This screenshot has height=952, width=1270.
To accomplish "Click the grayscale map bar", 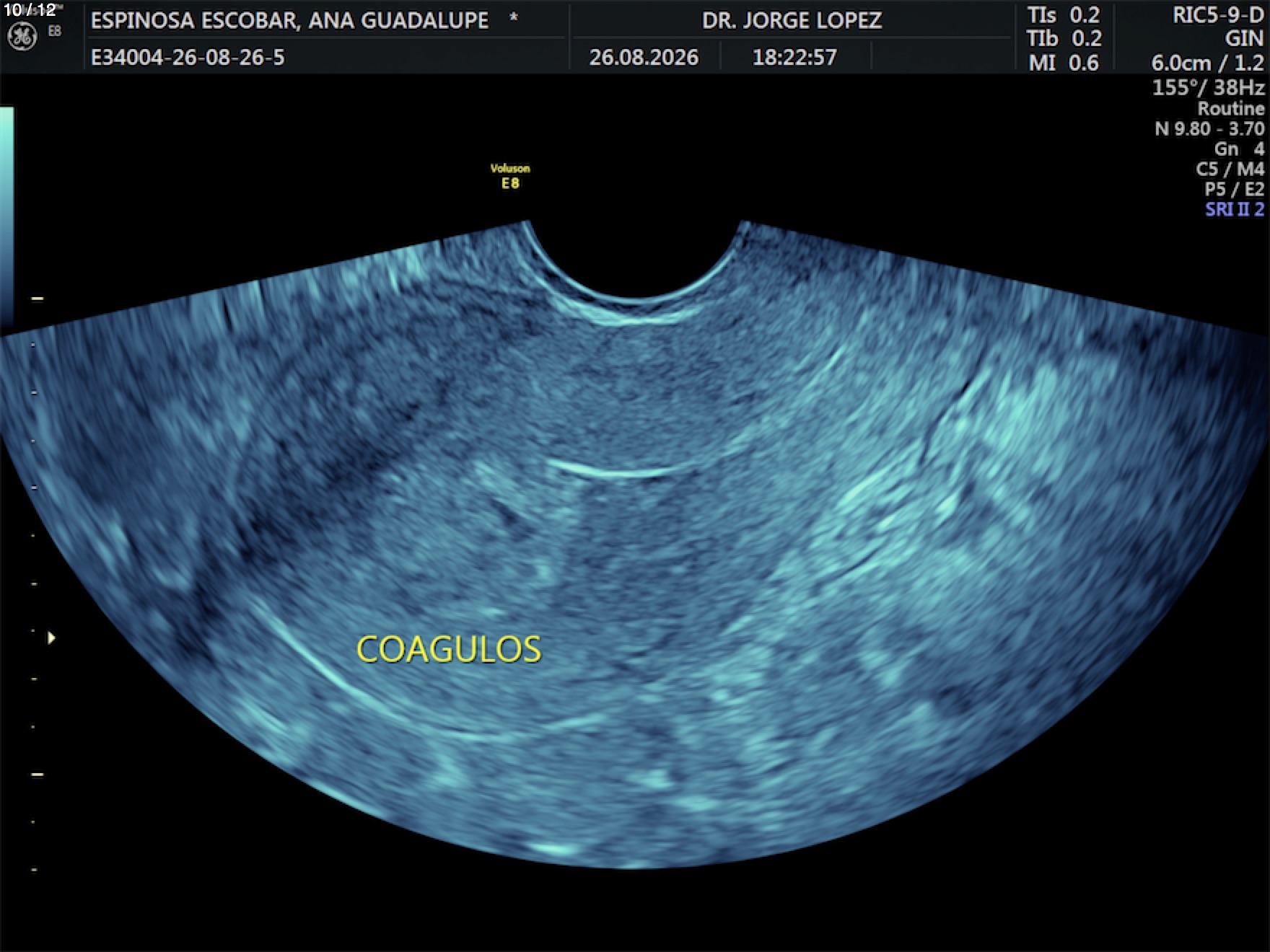I will (x=6, y=215).
